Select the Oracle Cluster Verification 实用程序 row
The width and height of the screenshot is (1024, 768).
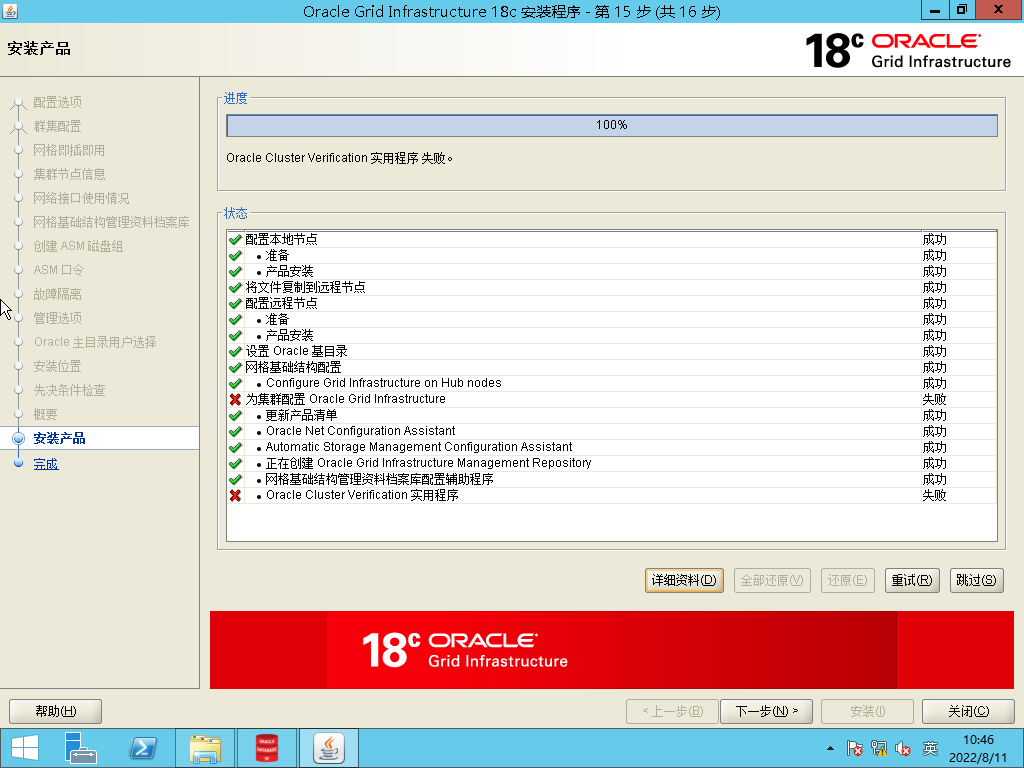click(x=611, y=496)
